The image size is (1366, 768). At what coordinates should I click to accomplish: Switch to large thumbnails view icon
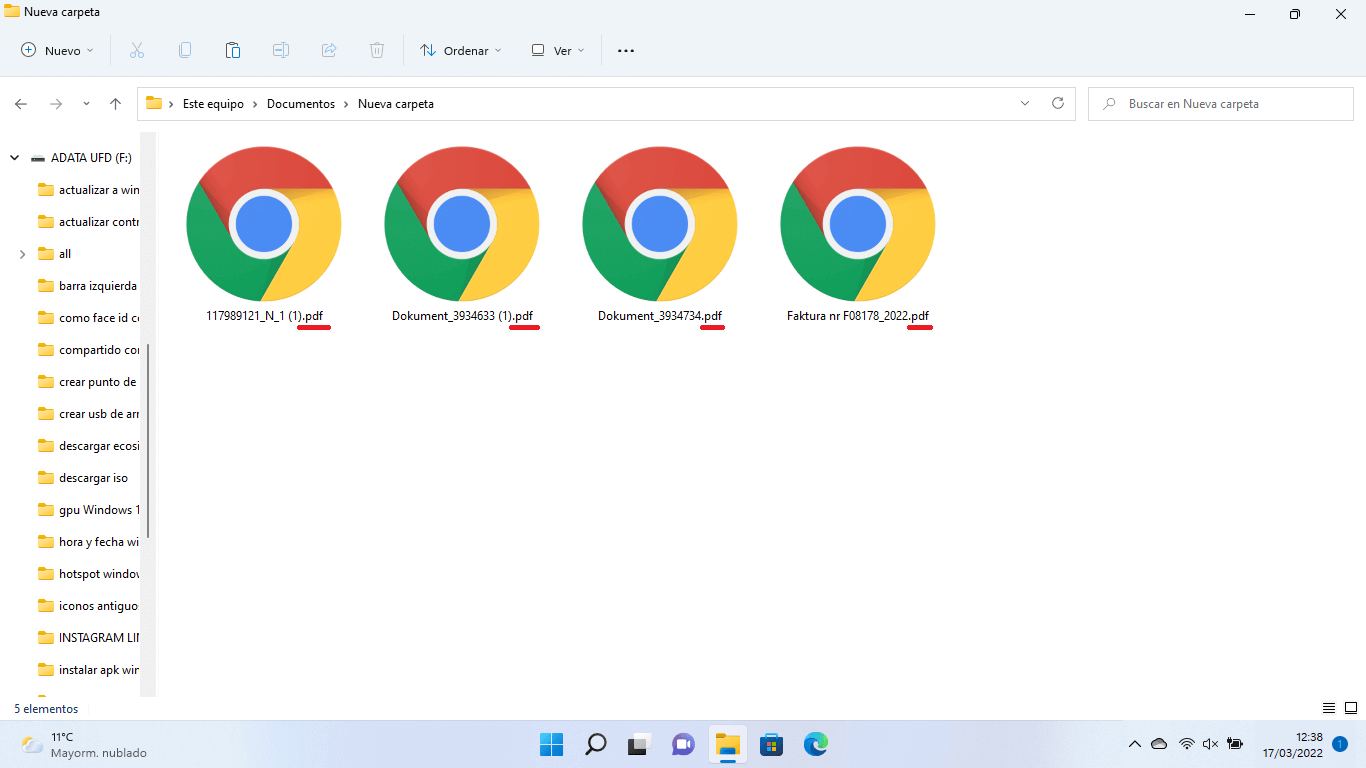(1350, 708)
